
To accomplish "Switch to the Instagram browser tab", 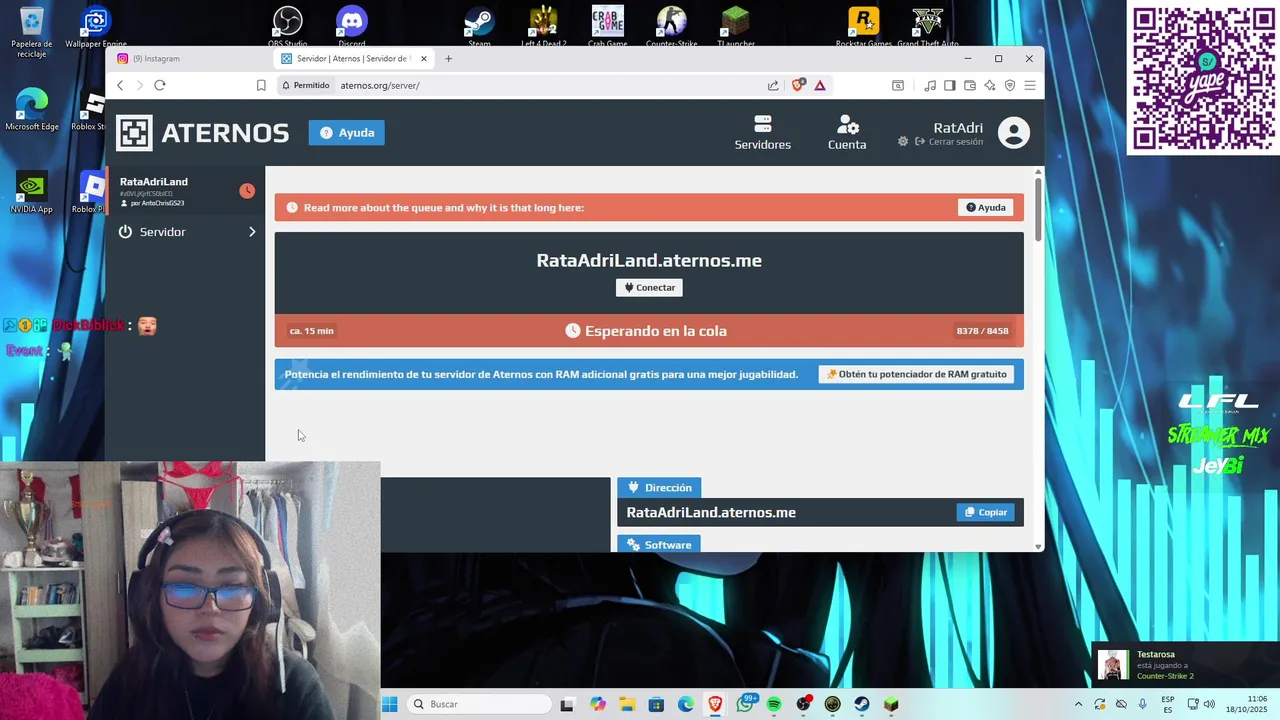I will point(190,59).
